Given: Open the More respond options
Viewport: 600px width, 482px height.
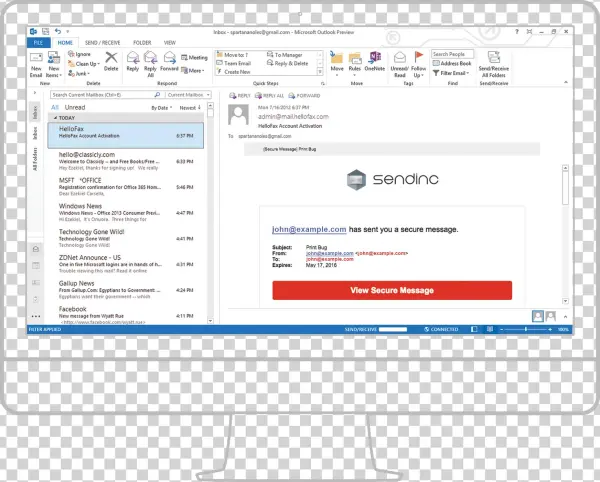Looking at the screenshot, I should (193, 70).
